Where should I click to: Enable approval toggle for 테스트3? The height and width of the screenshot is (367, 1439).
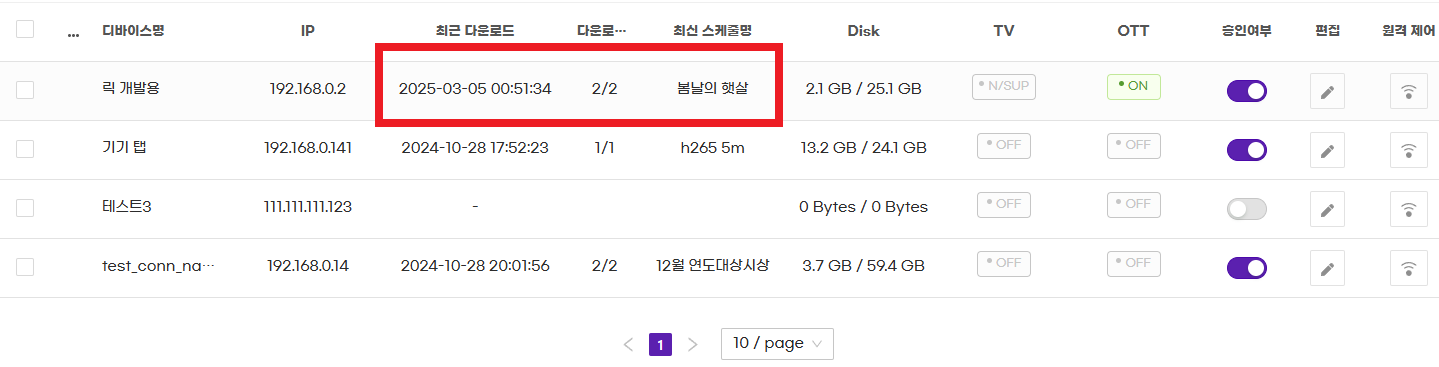[x=1247, y=209]
